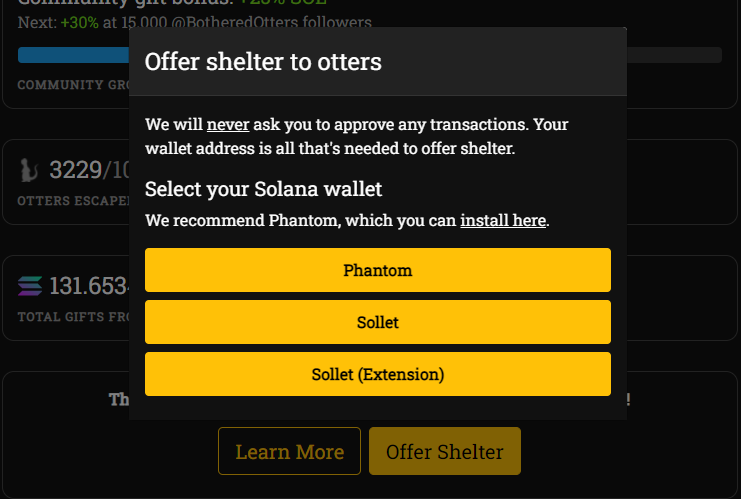Click the "Offer shelter to otters" dialog title
The image size is (741, 499).
(263, 62)
